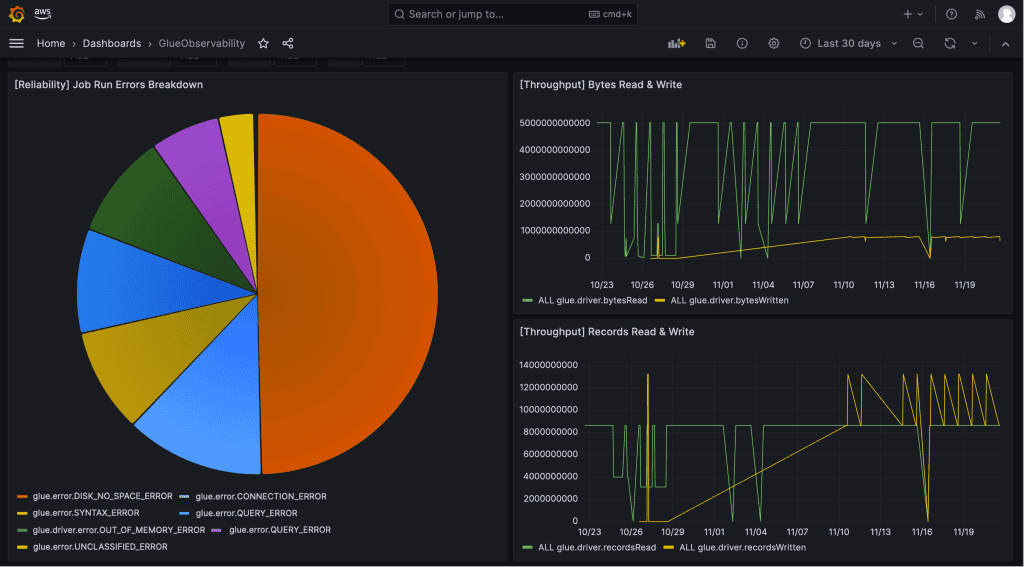1024x567 pixels.
Task: Go to Home in the breadcrumb
Action: pyautogui.click(x=51, y=43)
